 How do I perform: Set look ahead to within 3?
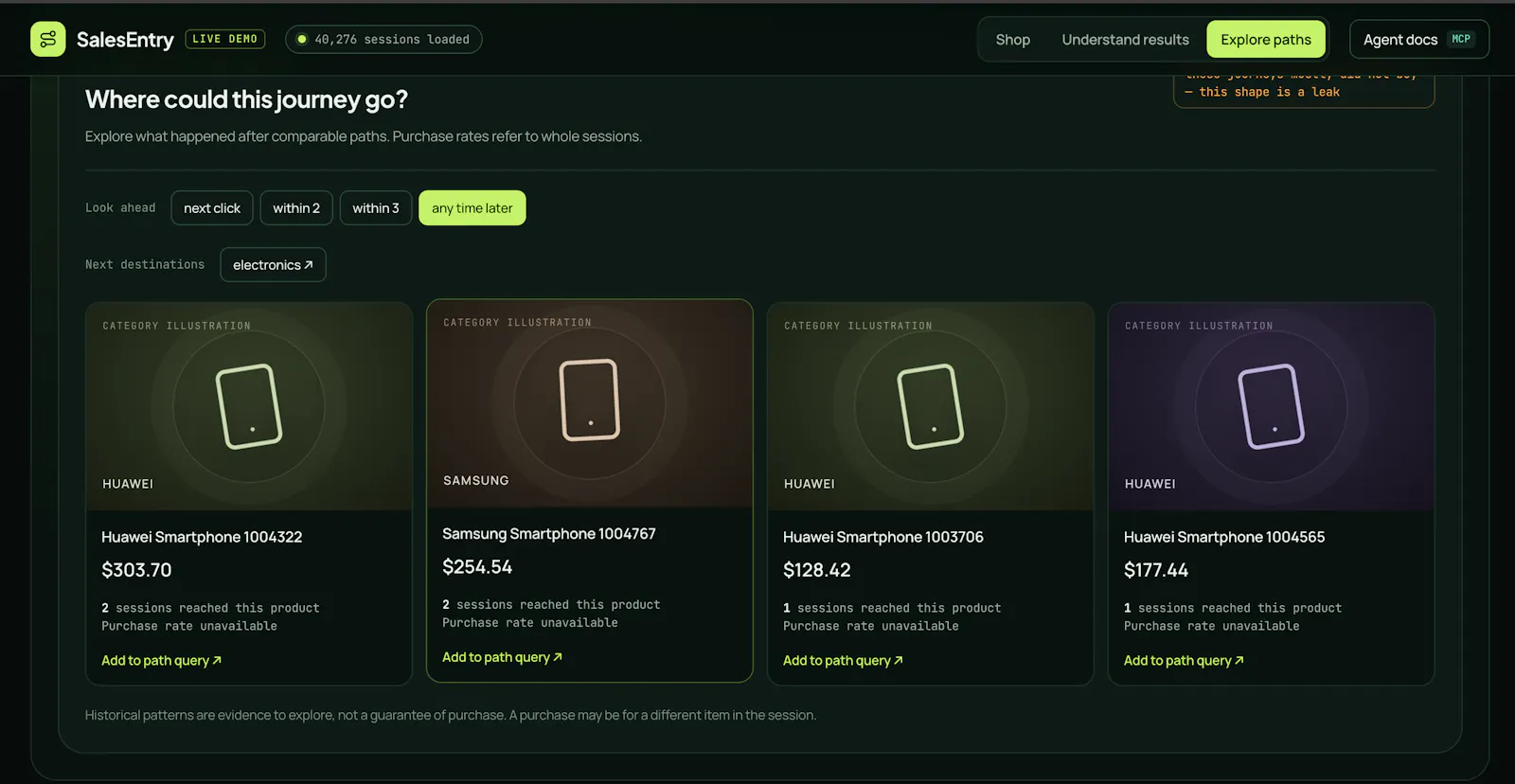(376, 208)
